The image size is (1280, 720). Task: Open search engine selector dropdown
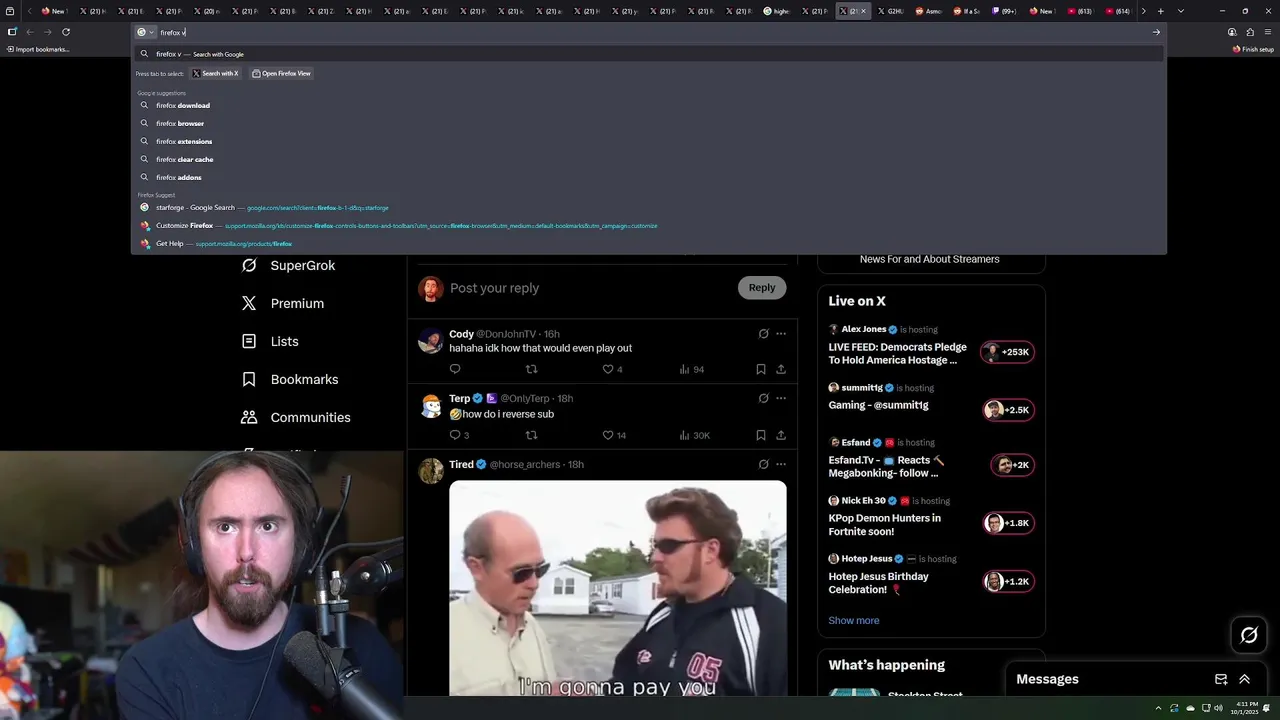pos(146,32)
